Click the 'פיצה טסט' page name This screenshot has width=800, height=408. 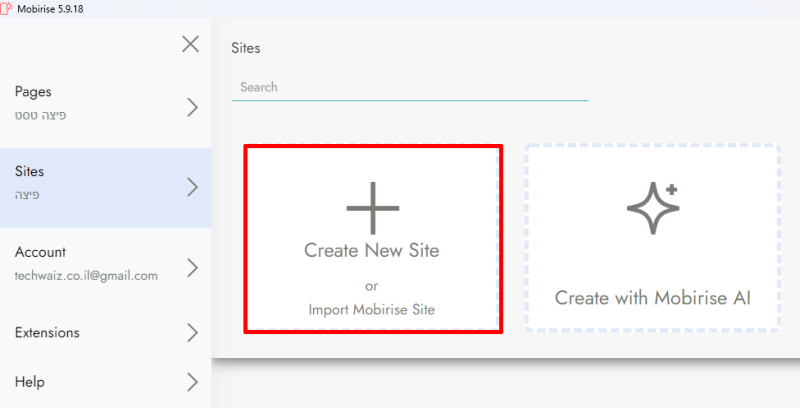tap(40, 115)
